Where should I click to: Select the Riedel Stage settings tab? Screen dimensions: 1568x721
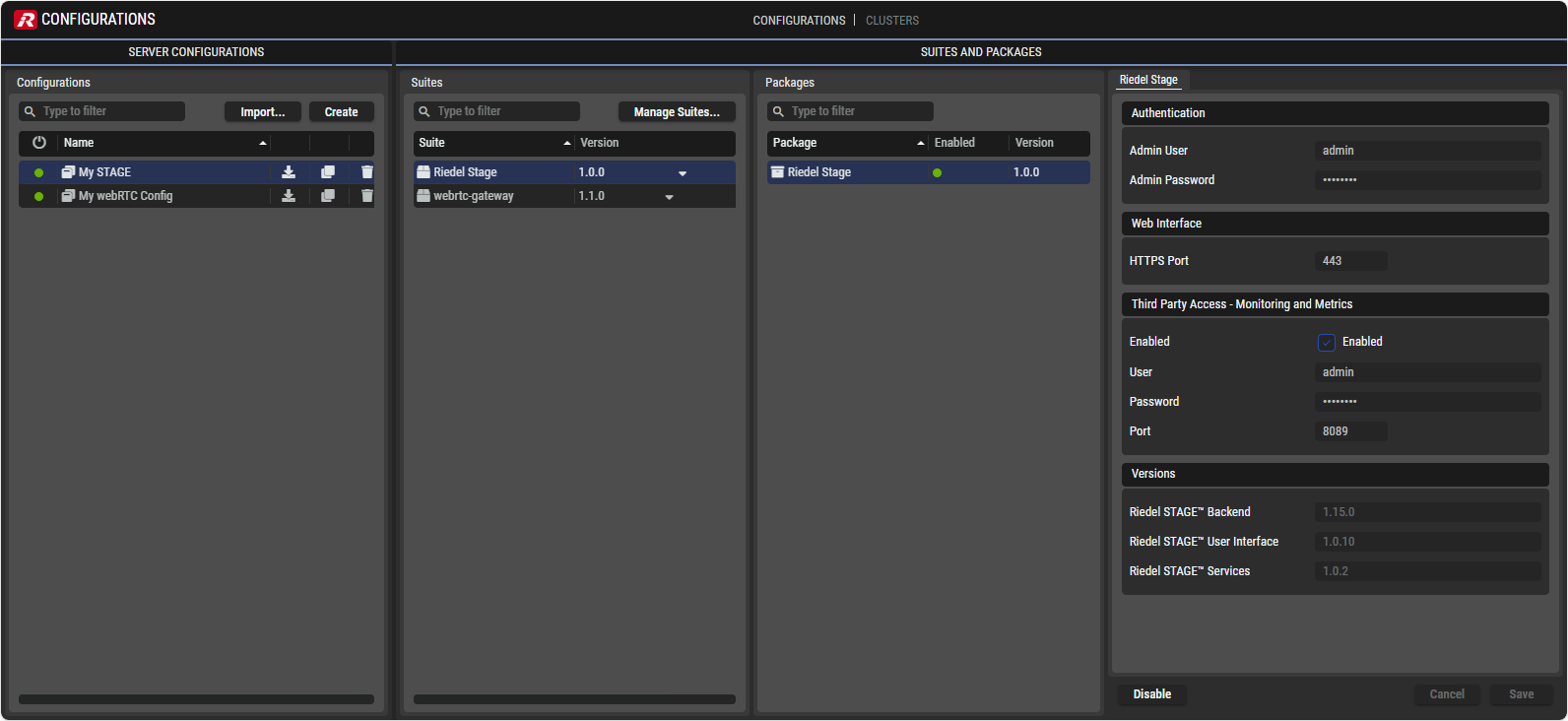1148,80
